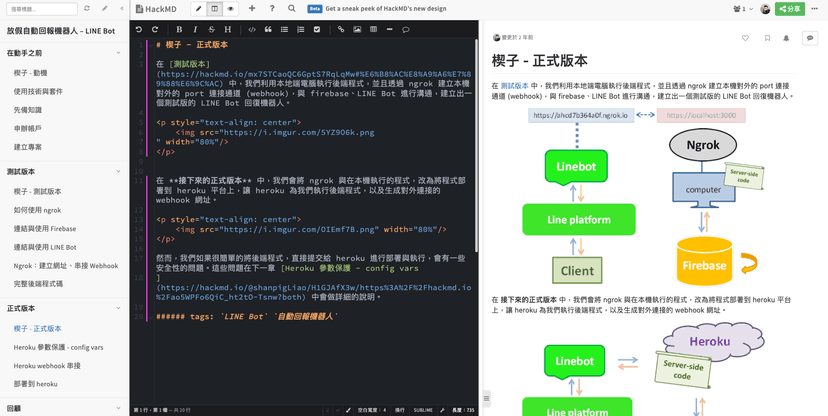The height and width of the screenshot is (416, 828).
Task: Click the brush icon in the status bar
Action: coord(348,410)
